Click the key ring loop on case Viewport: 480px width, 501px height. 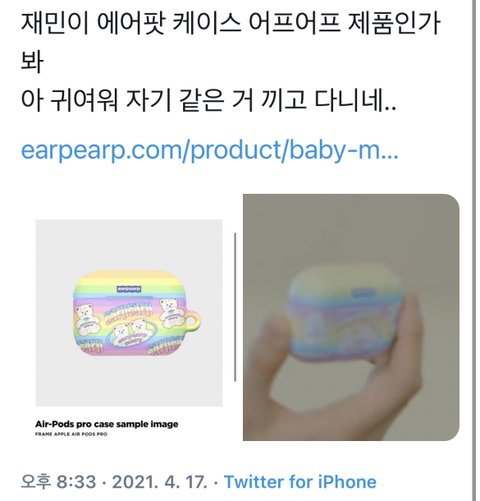193,321
